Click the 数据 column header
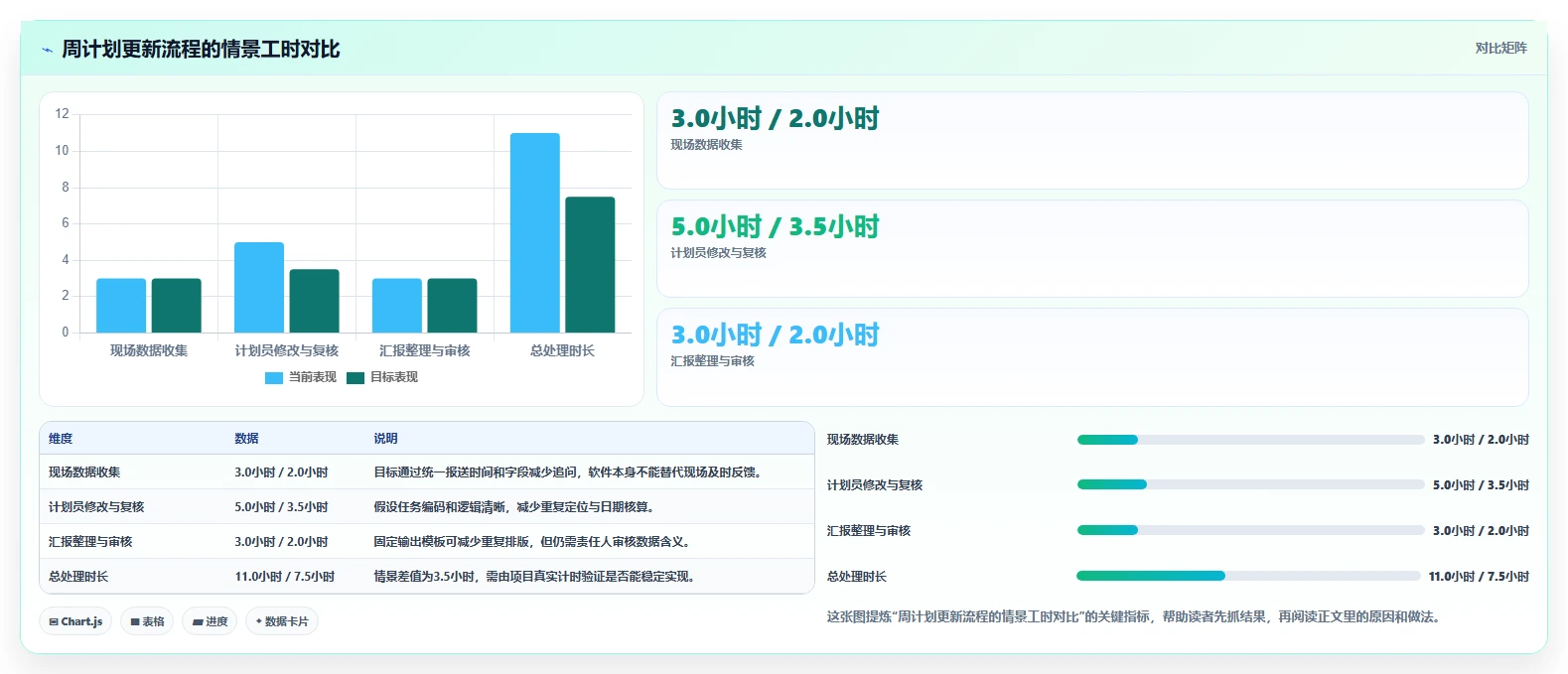Image resolution: width=1568 pixels, height=674 pixels. (x=246, y=439)
